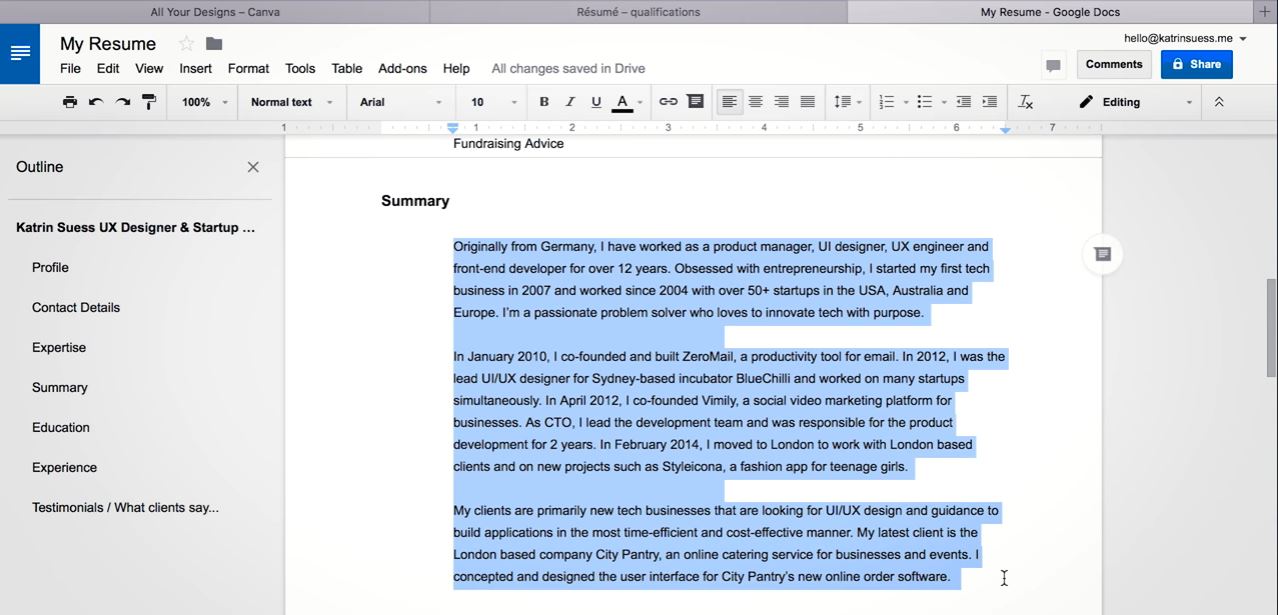Image resolution: width=1278 pixels, height=615 pixels.
Task: Insert a link with the link icon
Action: 668,102
